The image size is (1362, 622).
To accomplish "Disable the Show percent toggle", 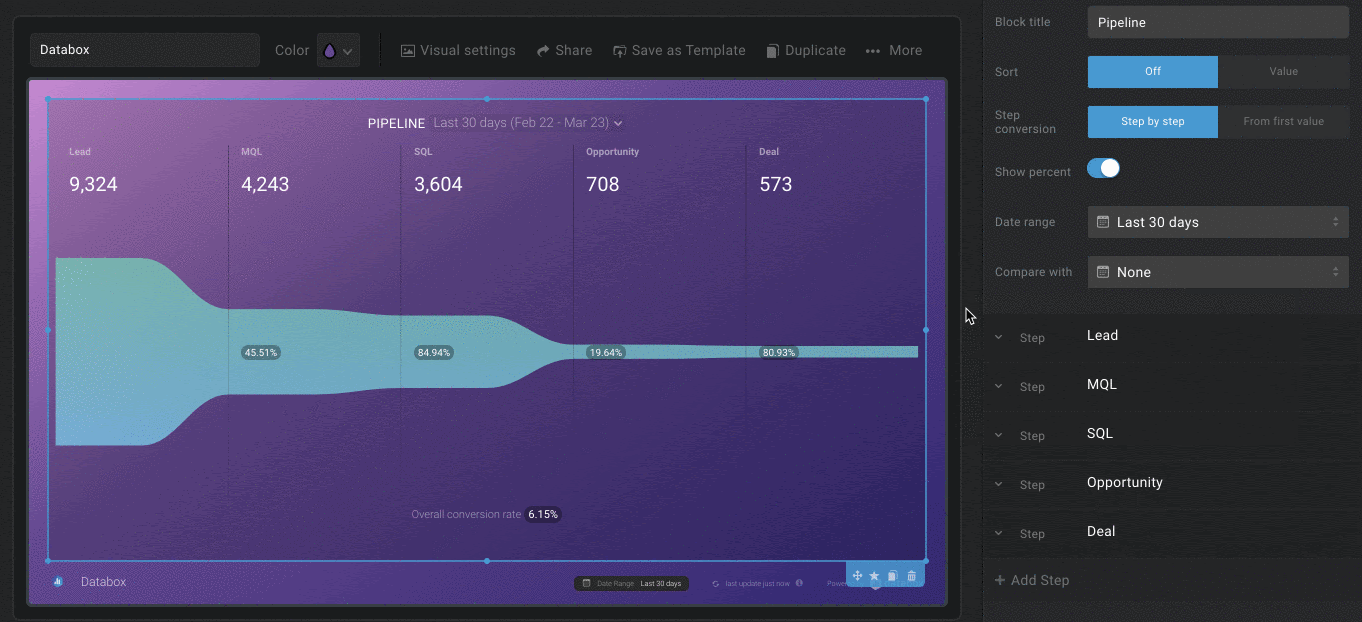I will [1103, 169].
